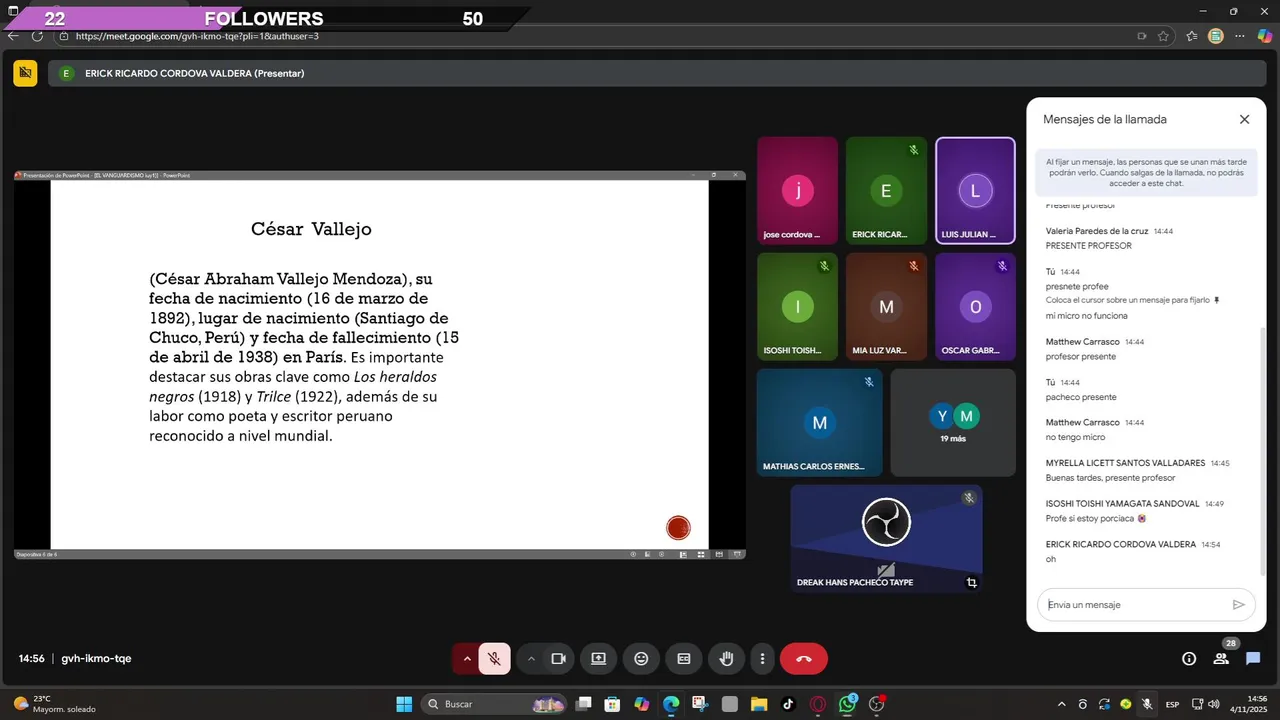Open File Explorer from the taskbar
1280x720 pixels.
[x=758, y=704]
